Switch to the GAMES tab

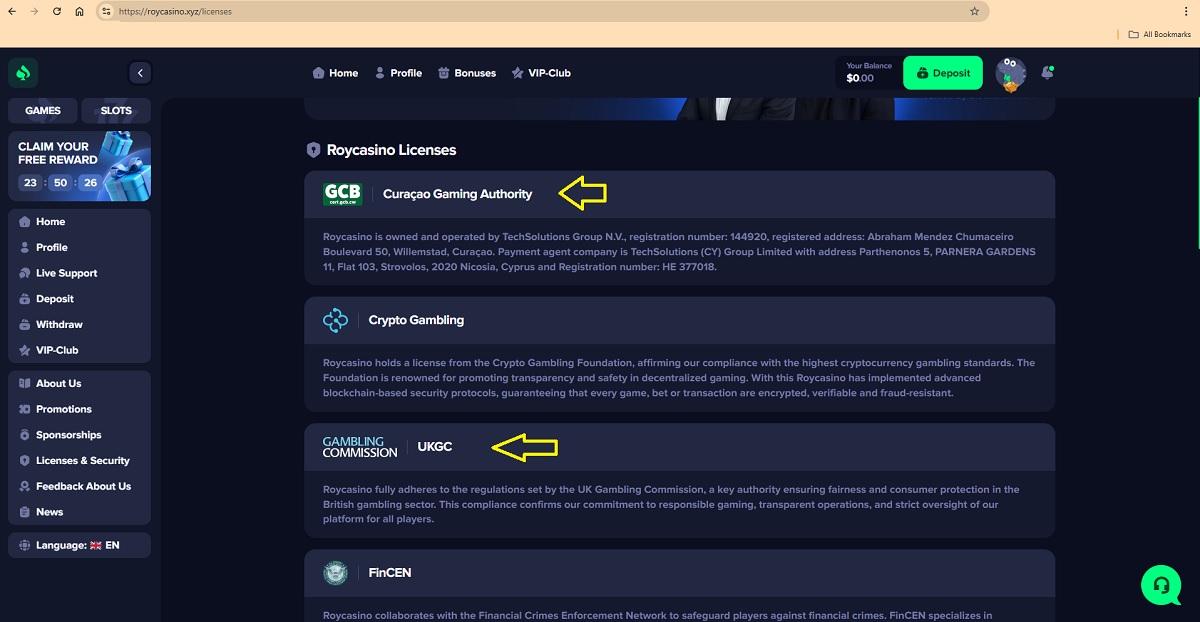click(x=43, y=111)
